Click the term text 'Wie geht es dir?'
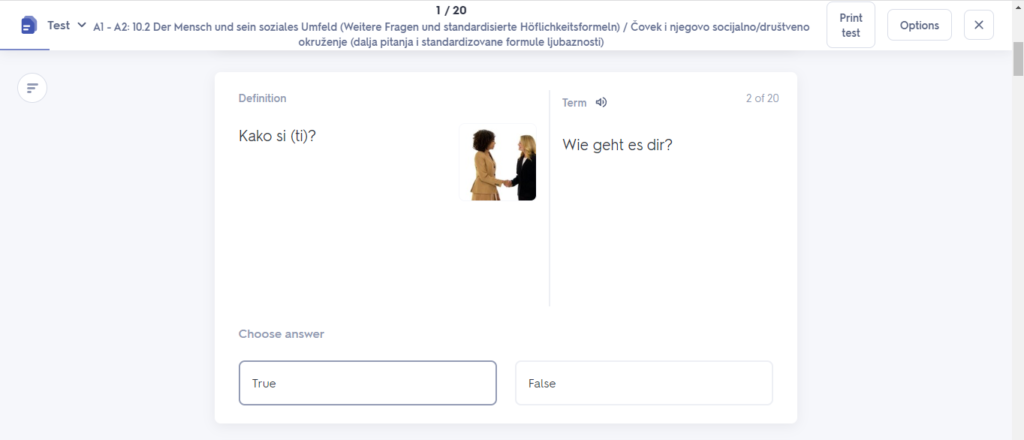Viewport: 1024px width, 440px height. [617, 144]
